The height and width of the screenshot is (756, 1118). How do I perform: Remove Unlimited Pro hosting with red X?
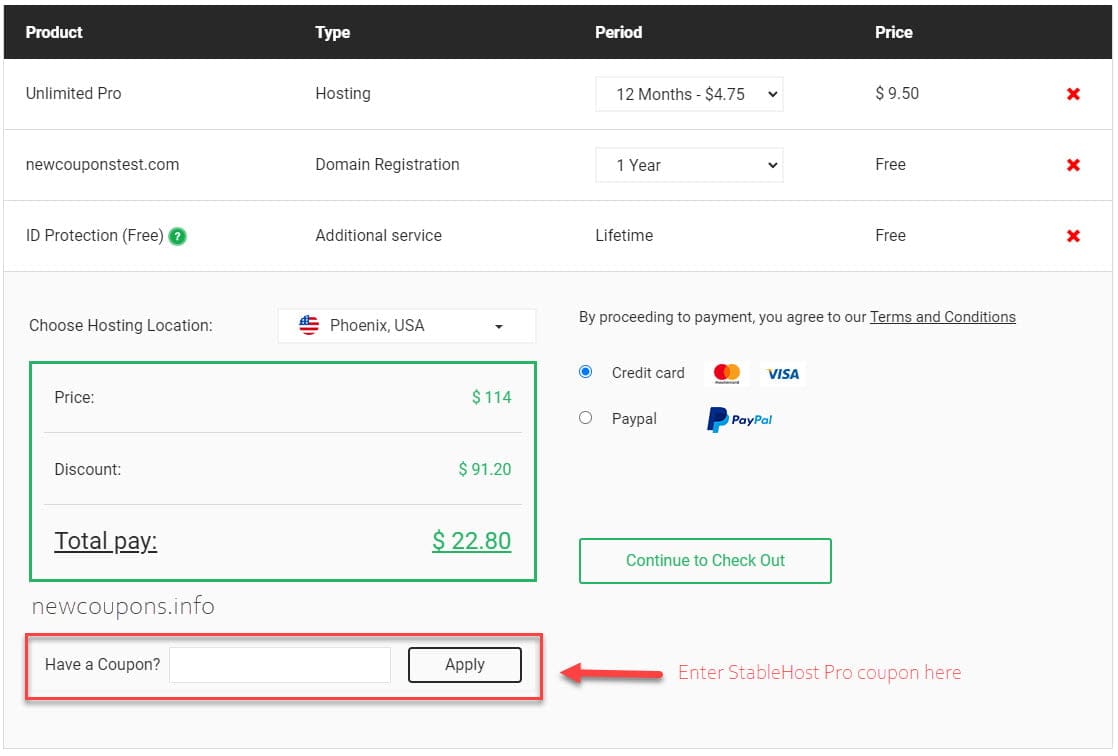point(1073,94)
